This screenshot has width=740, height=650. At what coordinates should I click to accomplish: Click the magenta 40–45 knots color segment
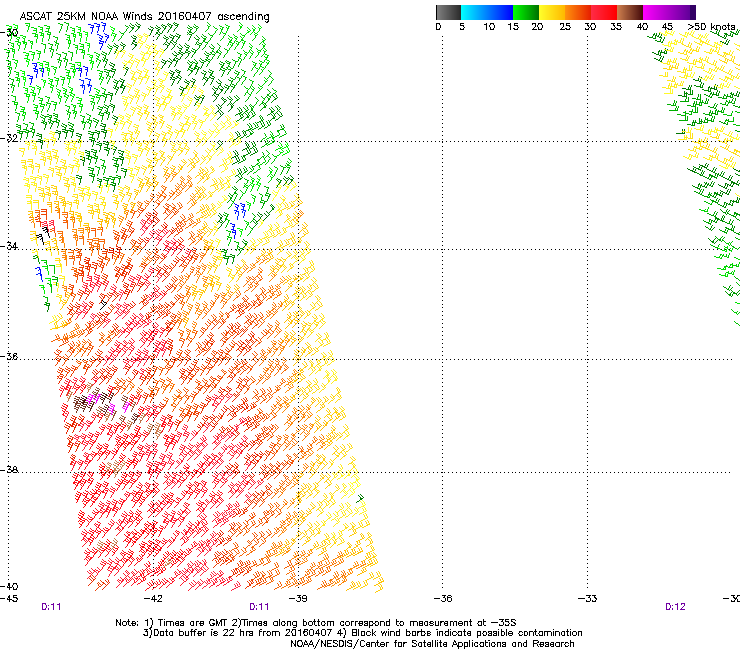[x=656, y=12]
